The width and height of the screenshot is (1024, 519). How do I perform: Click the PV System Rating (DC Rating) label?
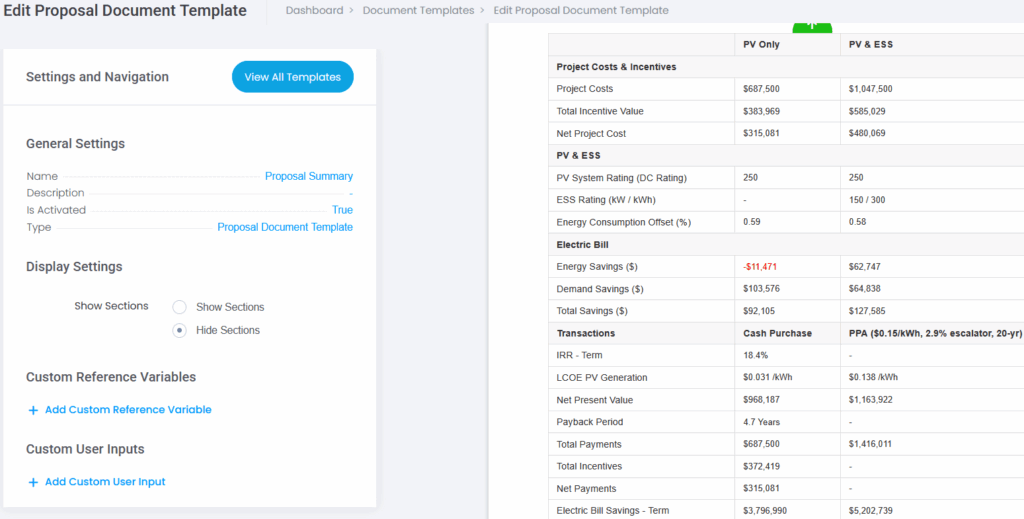(x=622, y=178)
